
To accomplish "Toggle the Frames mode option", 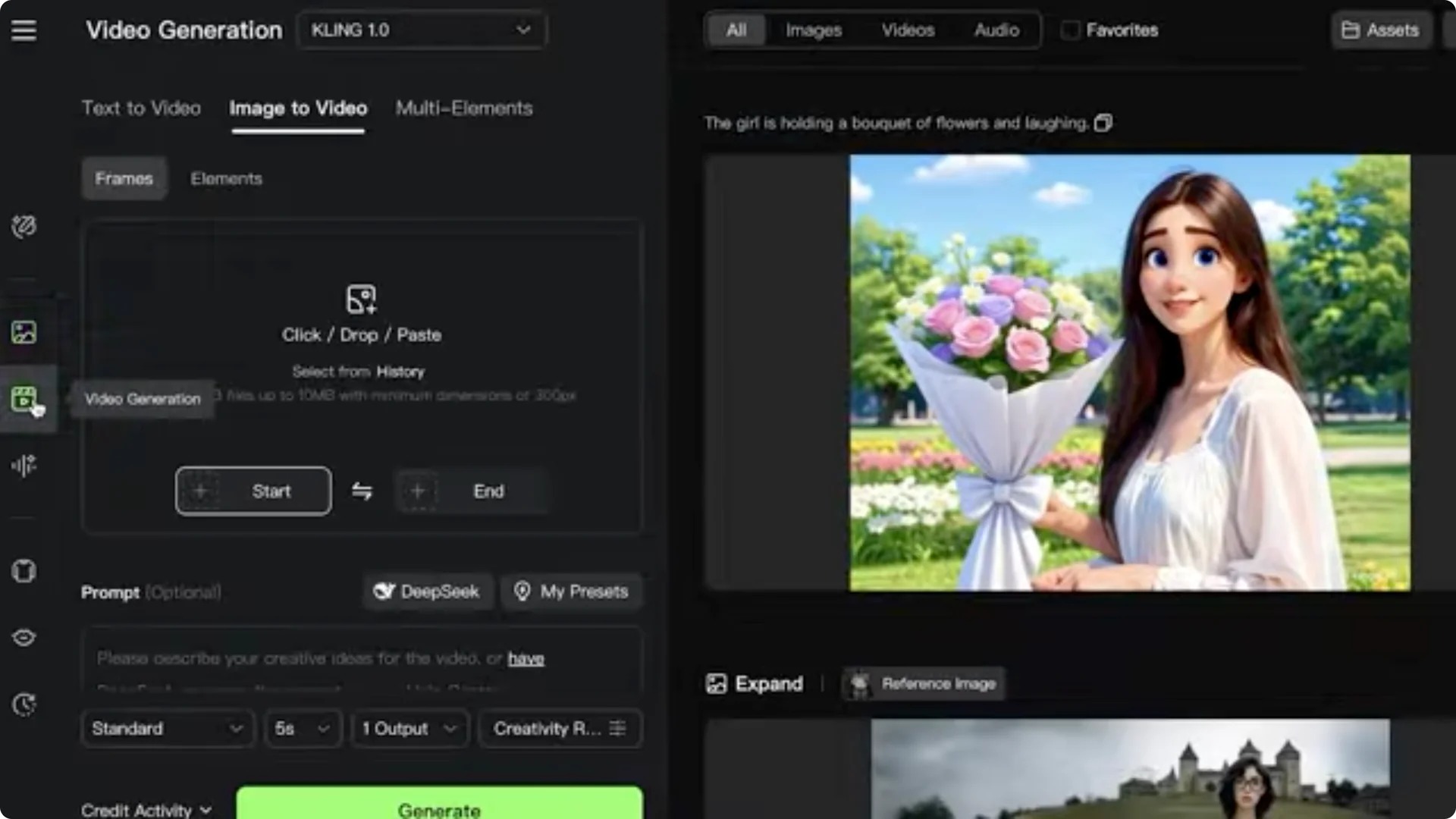I will tap(124, 178).
